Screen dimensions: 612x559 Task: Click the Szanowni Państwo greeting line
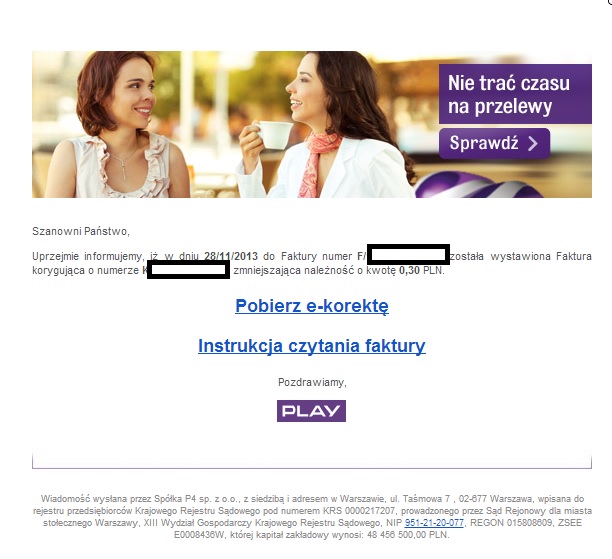click(x=81, y=231)
